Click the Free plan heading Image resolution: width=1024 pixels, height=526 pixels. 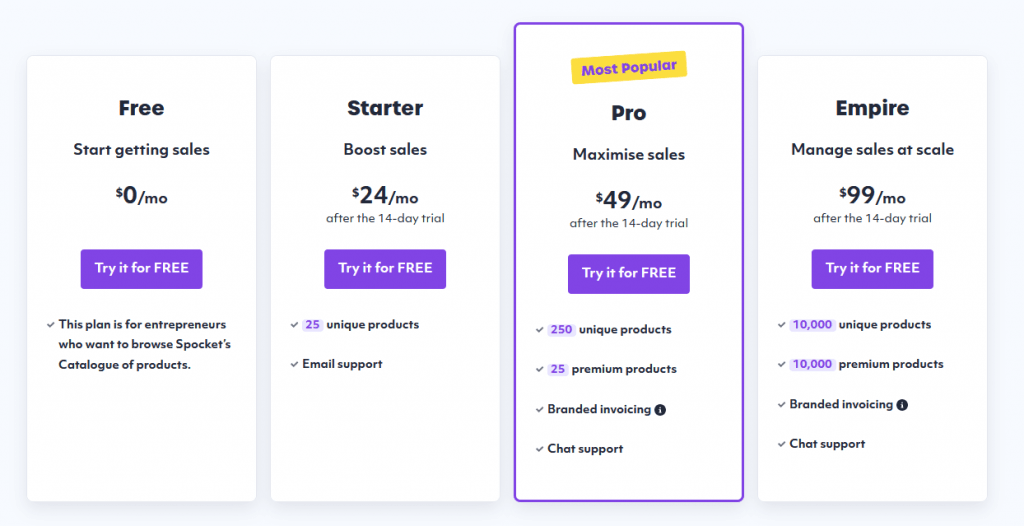tap(142, 108)
